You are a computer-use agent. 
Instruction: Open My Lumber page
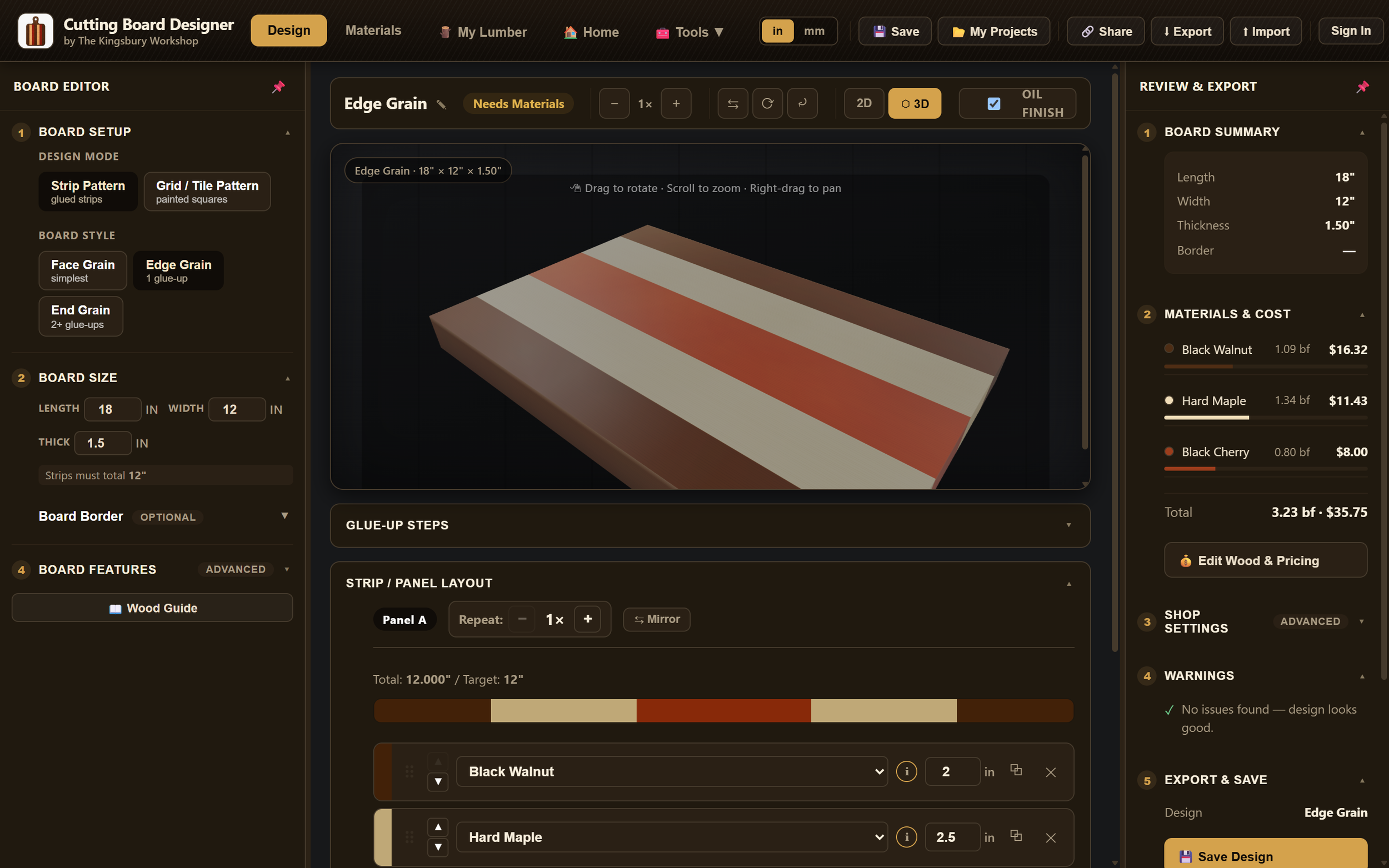click(x=483, y=32)
